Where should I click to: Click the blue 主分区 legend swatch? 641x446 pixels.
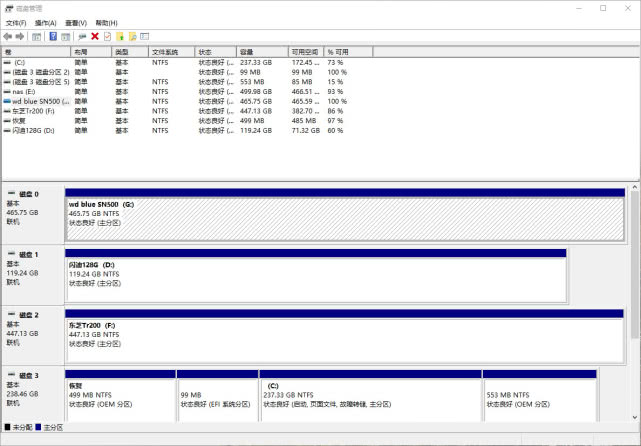click(x=38, y=427)
